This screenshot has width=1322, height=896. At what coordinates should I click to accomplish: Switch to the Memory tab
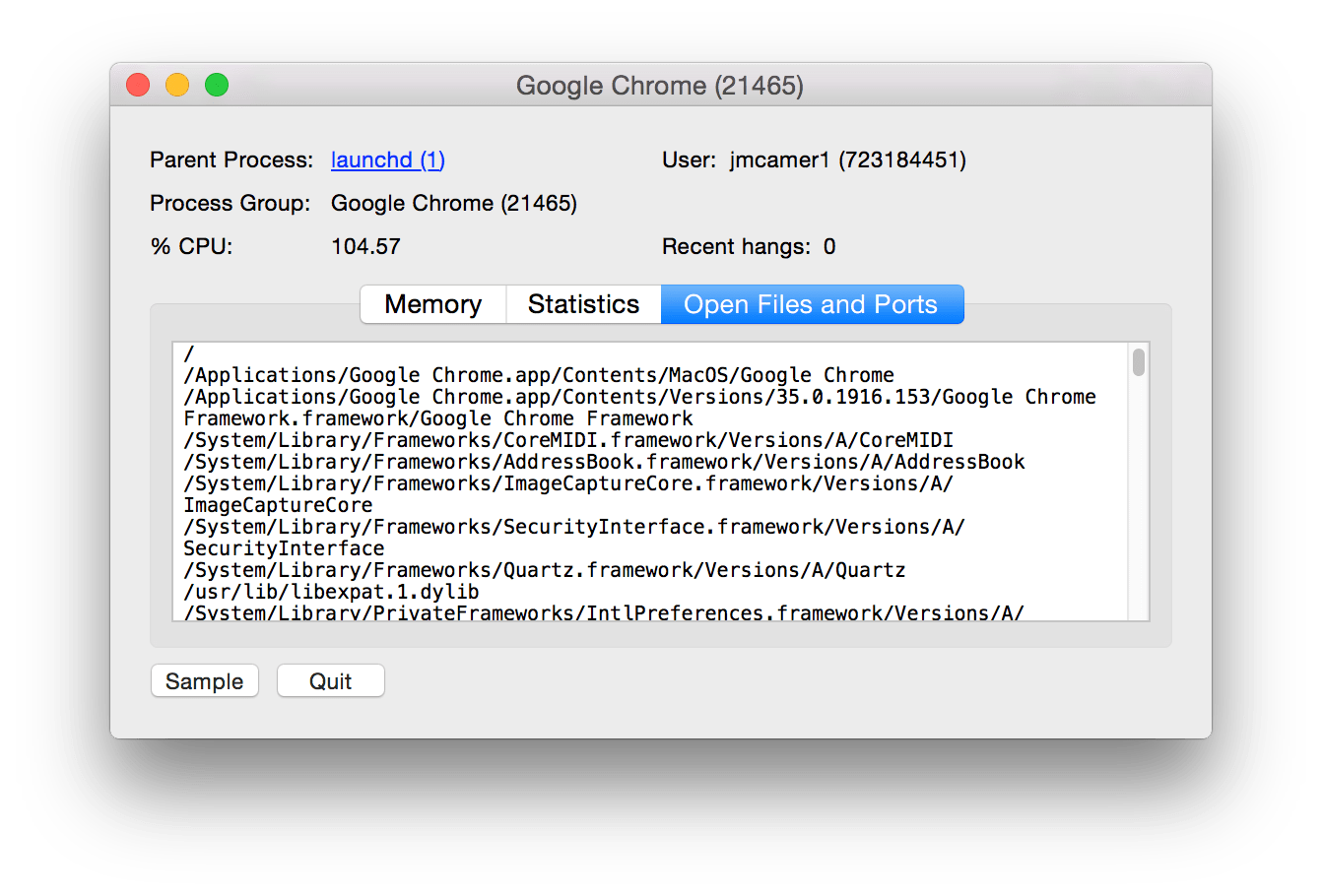pos(432,304)
